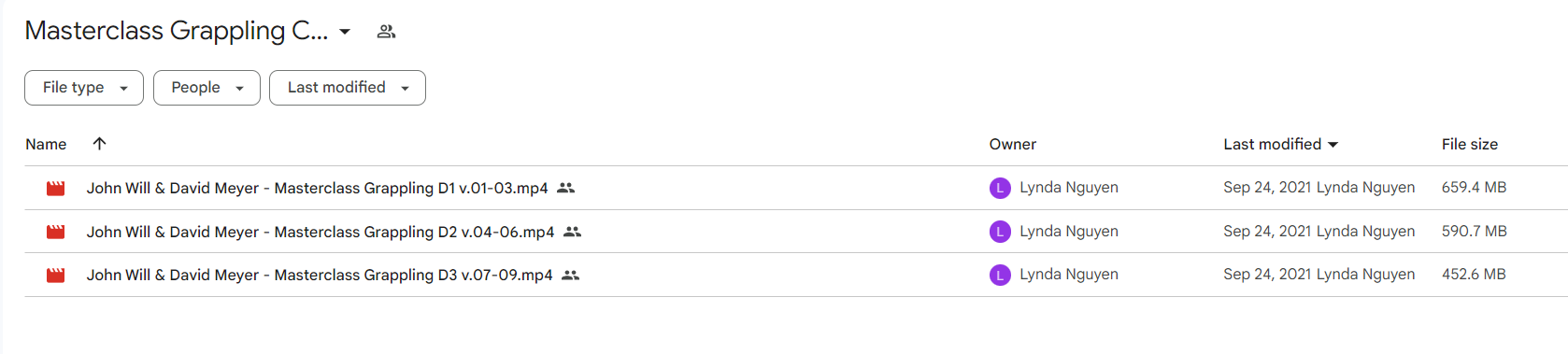
Task: Click the video icon for the D3 v.07-09.mp4 file
Action: pos(56,276)
